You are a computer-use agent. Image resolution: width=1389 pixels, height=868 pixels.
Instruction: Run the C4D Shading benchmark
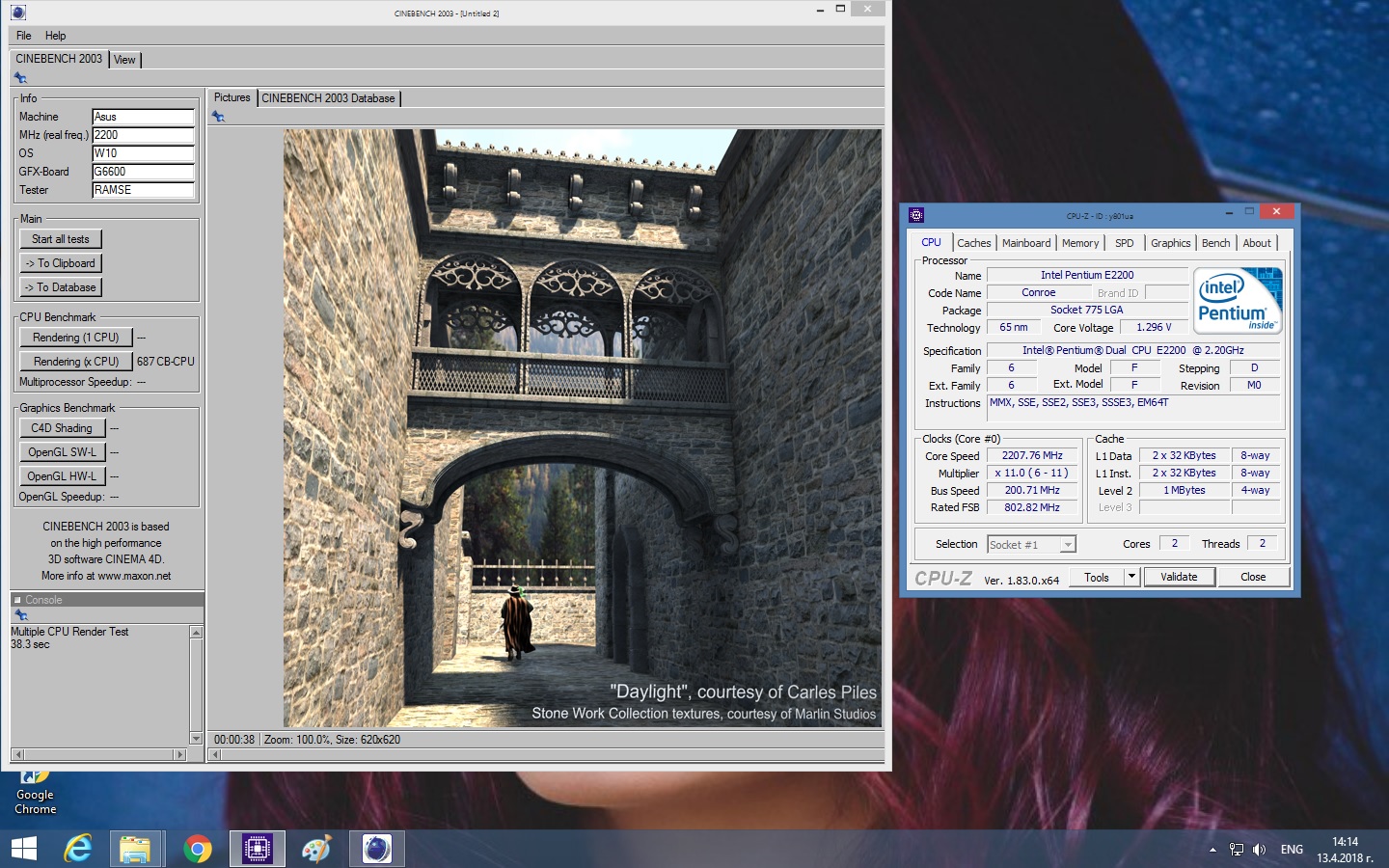pos(62,428)
